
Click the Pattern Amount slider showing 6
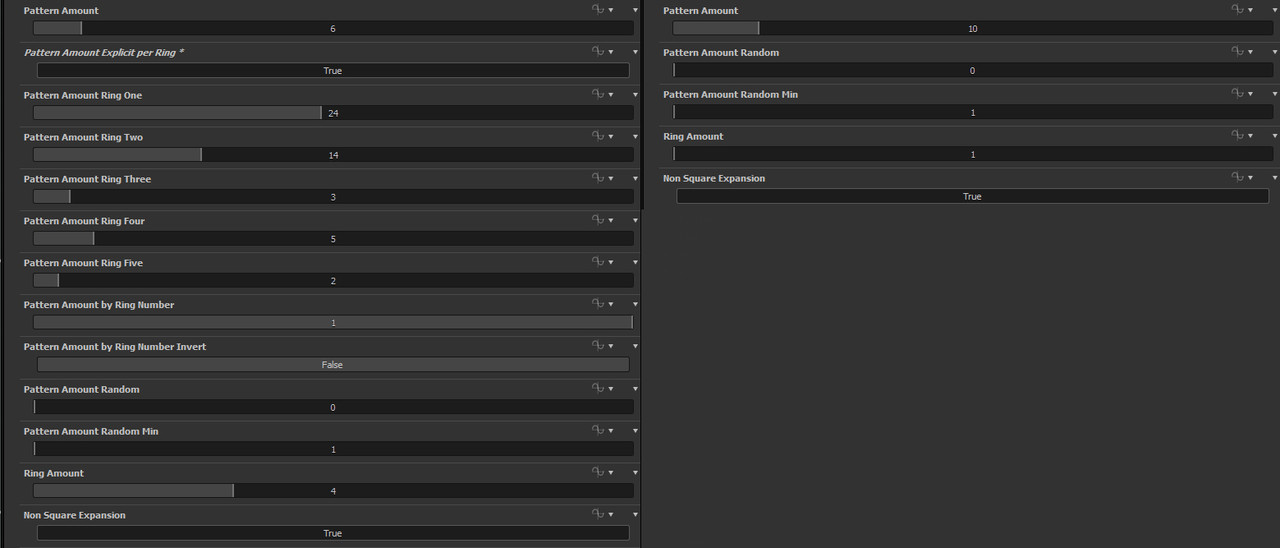coord(333,29)
